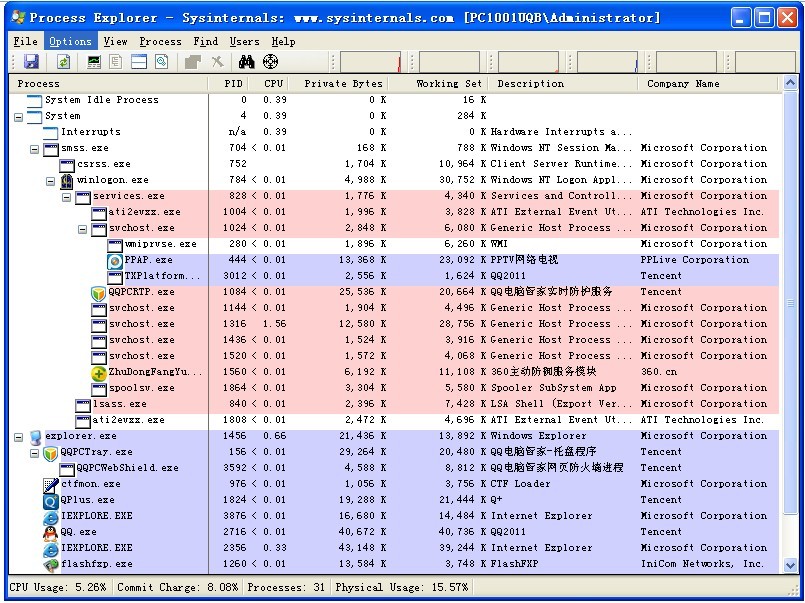Image resolution: width=805 pixels, height=603 pixels.
Task: Open the Find menu
Action: click(206, 41)
